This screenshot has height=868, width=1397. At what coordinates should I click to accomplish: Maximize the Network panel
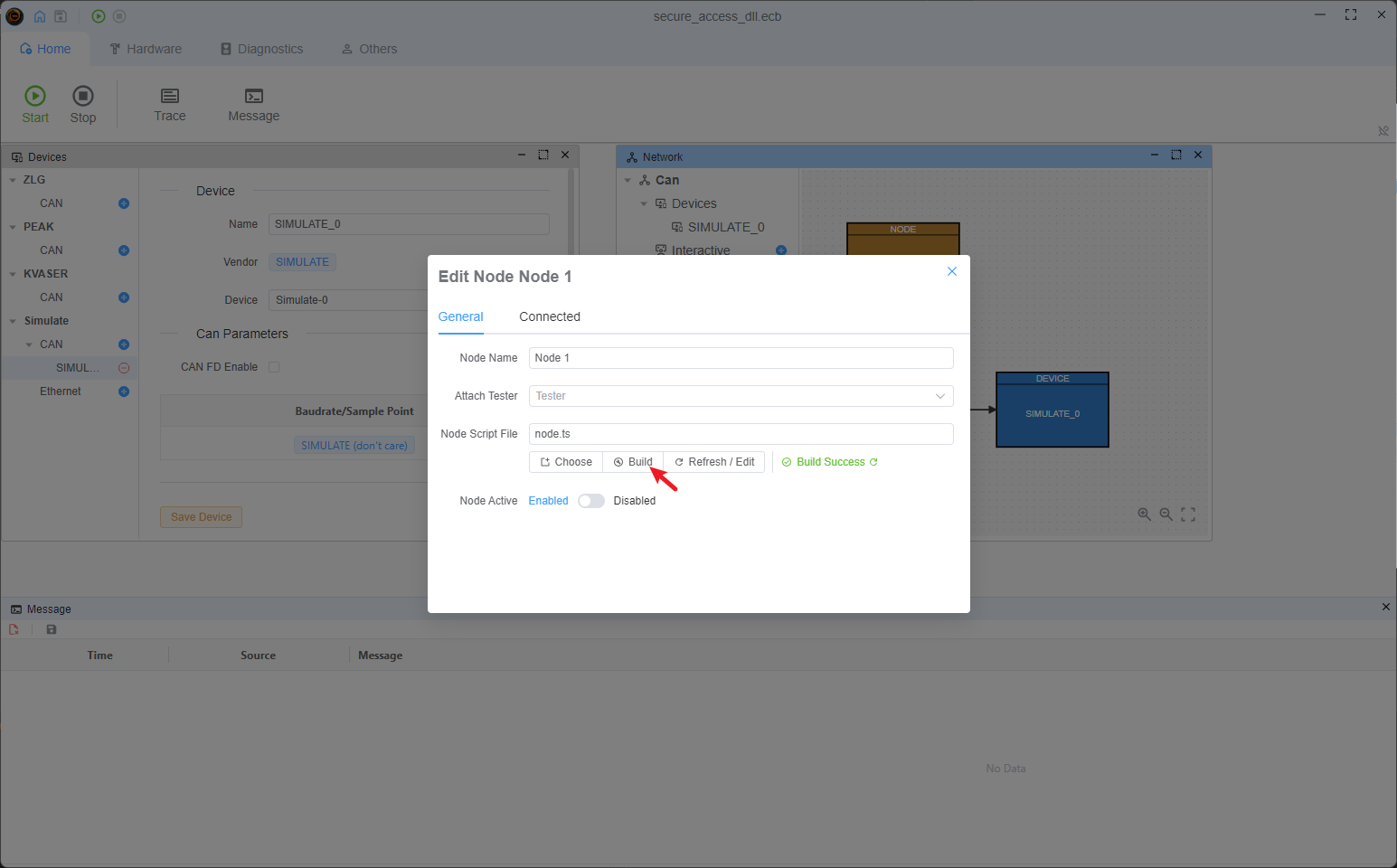tap(1176, 155)
